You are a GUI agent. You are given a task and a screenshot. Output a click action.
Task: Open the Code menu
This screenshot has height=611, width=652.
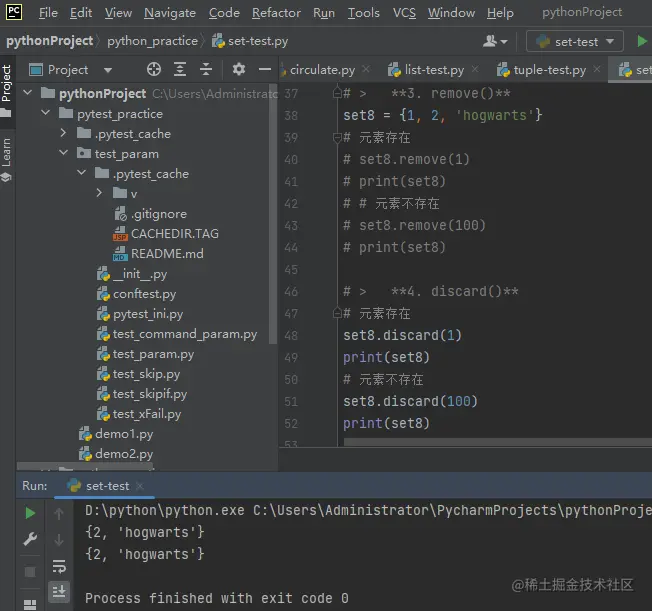224,13
